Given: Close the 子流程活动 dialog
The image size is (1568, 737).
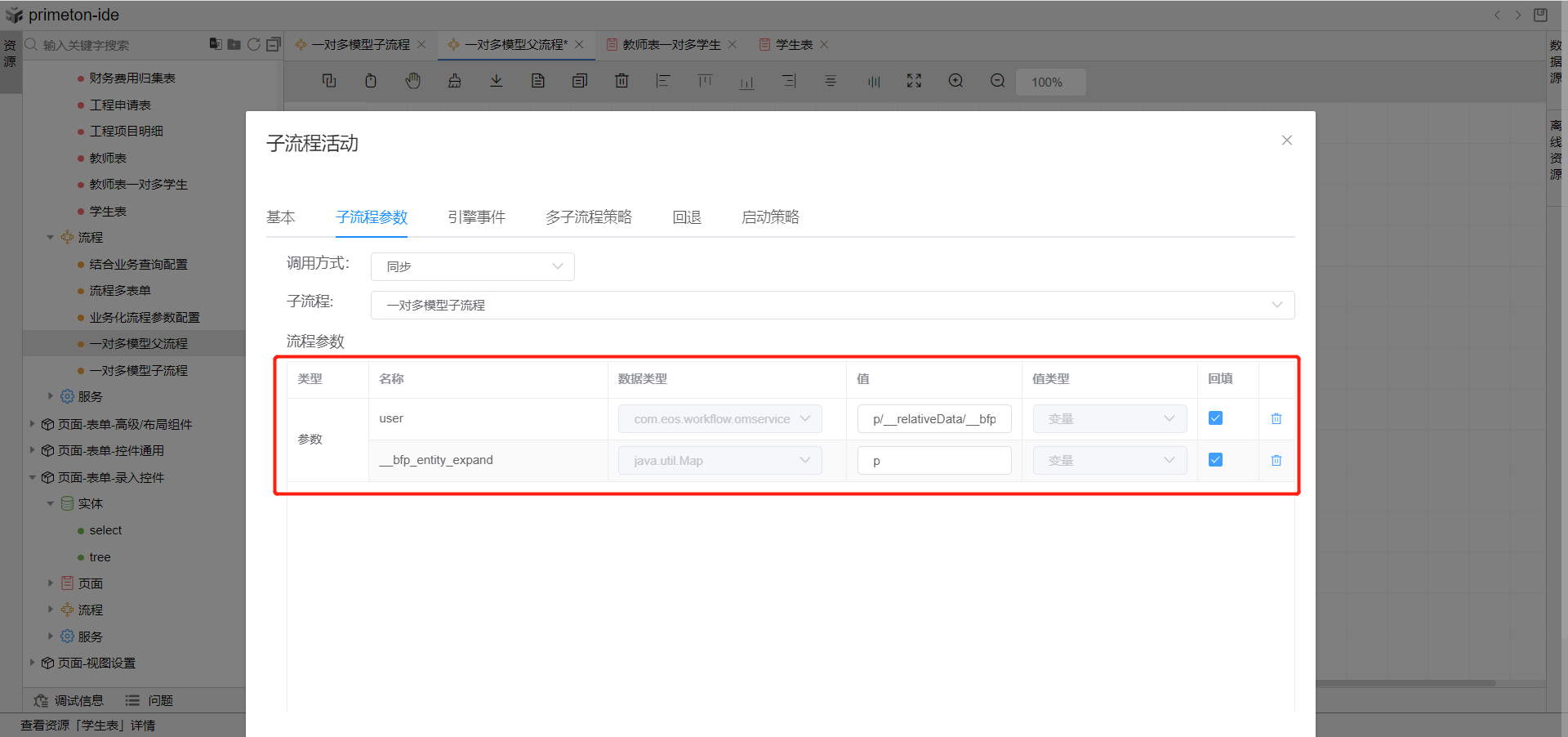Looking at the screenshot, I should [x=1286, y=141].
